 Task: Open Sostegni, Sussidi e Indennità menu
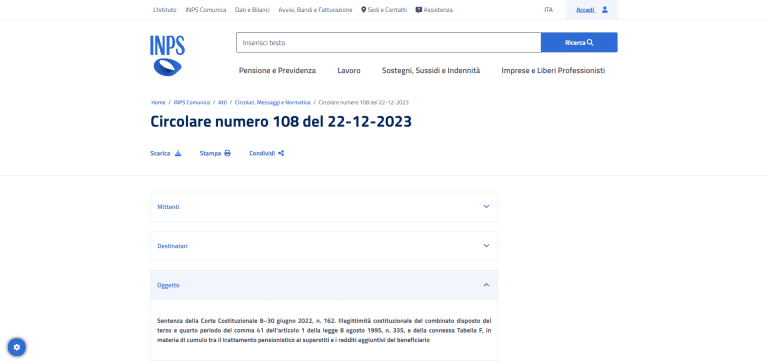tap(431, 71)
